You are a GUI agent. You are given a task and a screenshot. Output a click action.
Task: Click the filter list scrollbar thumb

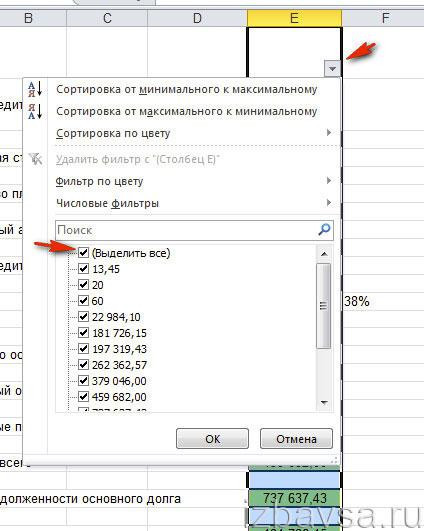click(x=324, y=306)
